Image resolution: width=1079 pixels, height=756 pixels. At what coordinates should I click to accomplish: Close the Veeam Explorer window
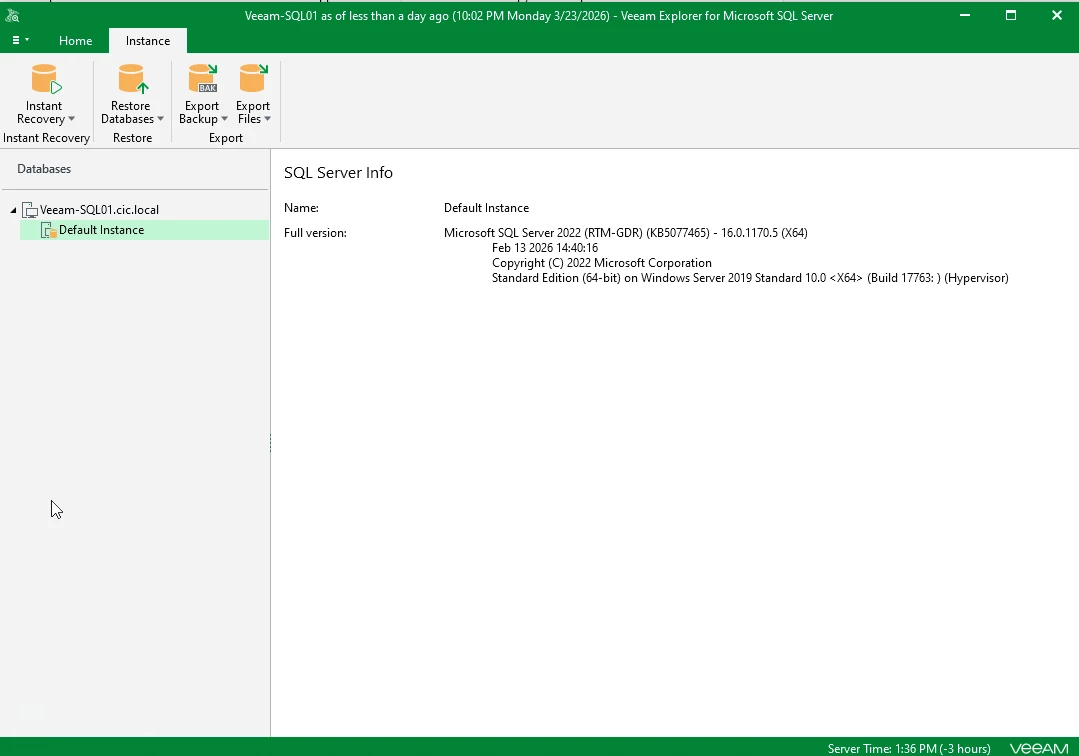point(1057,15)
